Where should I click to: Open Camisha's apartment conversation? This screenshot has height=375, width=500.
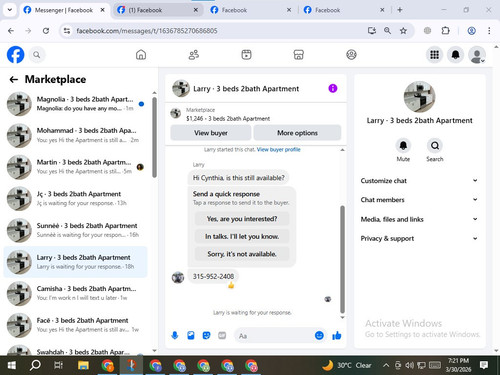tap(75, 293)
